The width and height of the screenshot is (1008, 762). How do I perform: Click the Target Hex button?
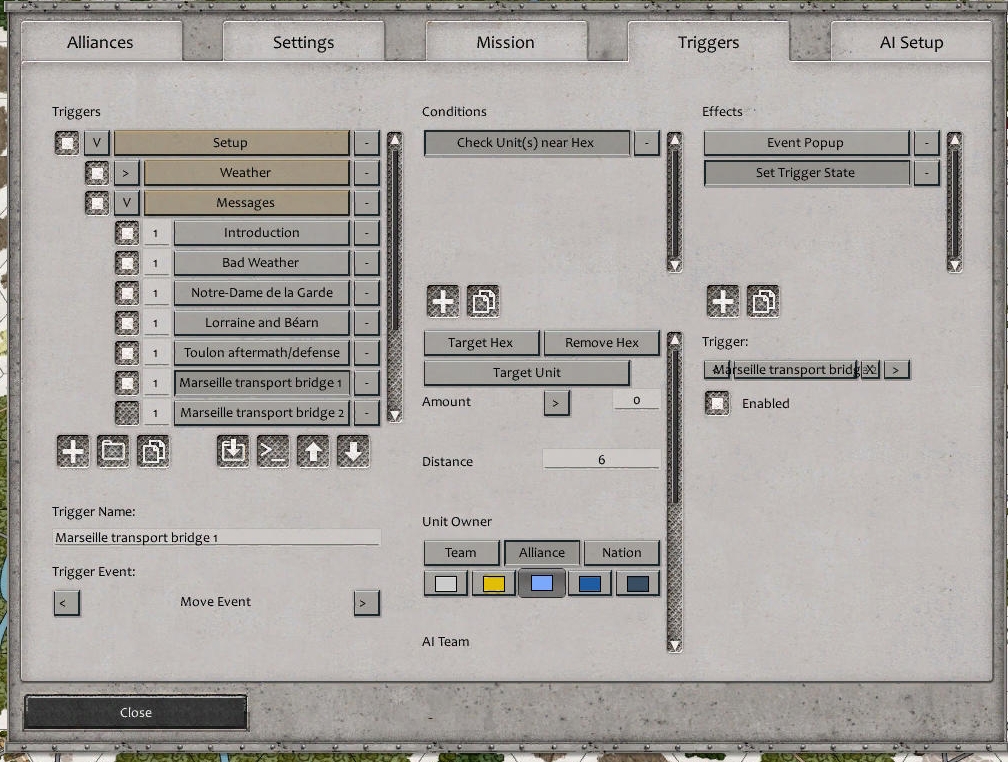click(481, 342)
